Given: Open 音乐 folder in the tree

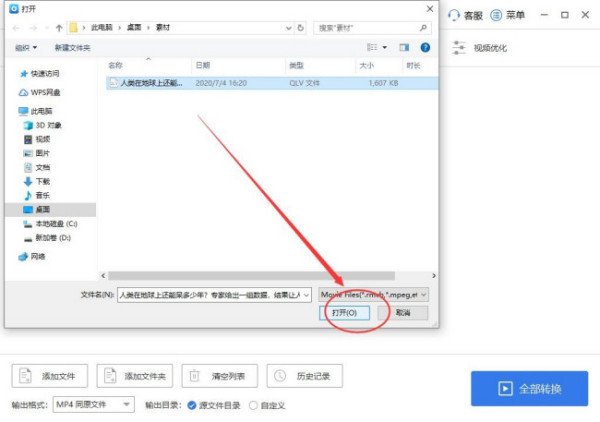Looking at the screenshot, I should coord(37,196).
